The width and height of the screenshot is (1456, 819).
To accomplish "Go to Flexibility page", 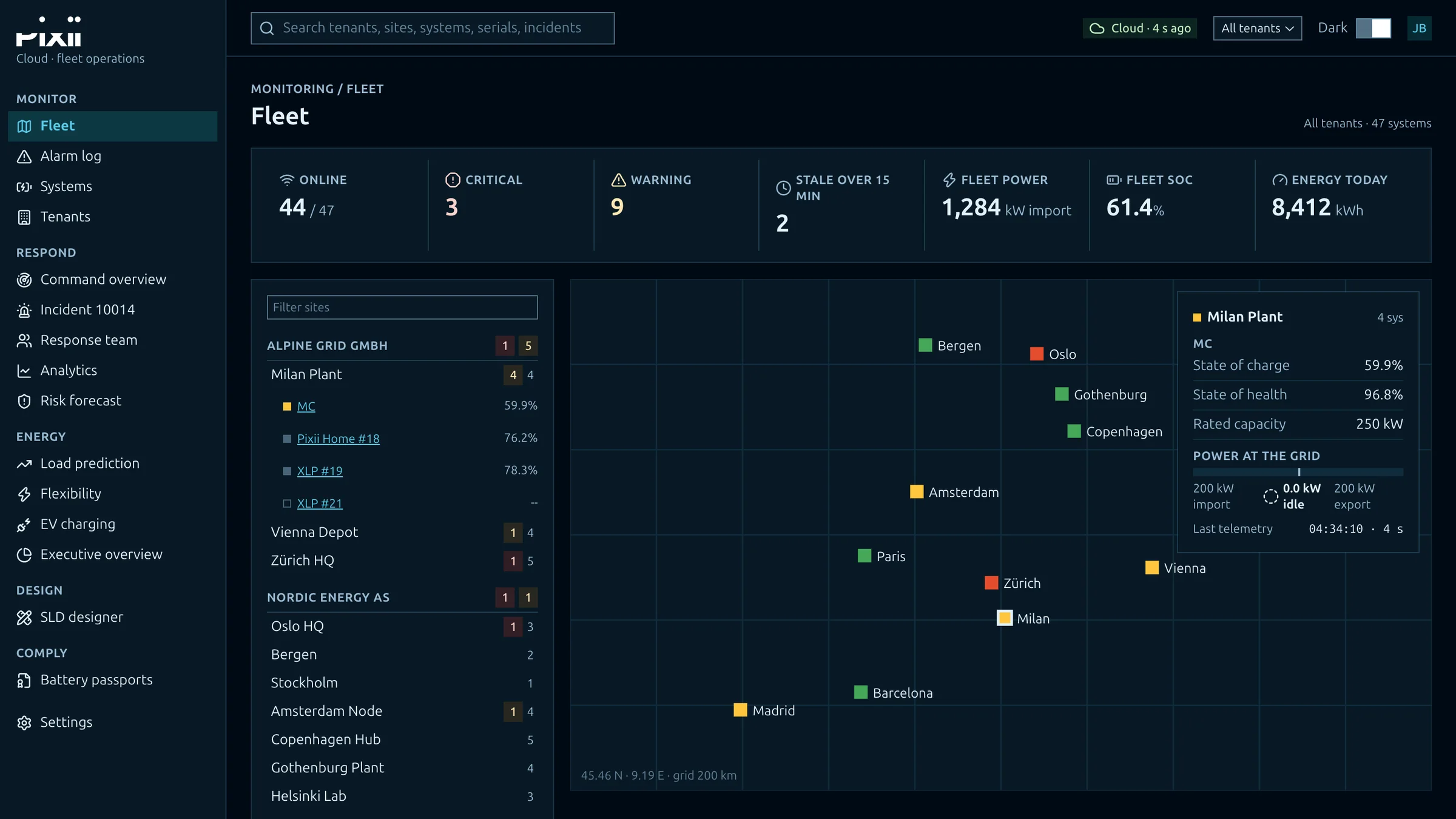I will (112, 493).
